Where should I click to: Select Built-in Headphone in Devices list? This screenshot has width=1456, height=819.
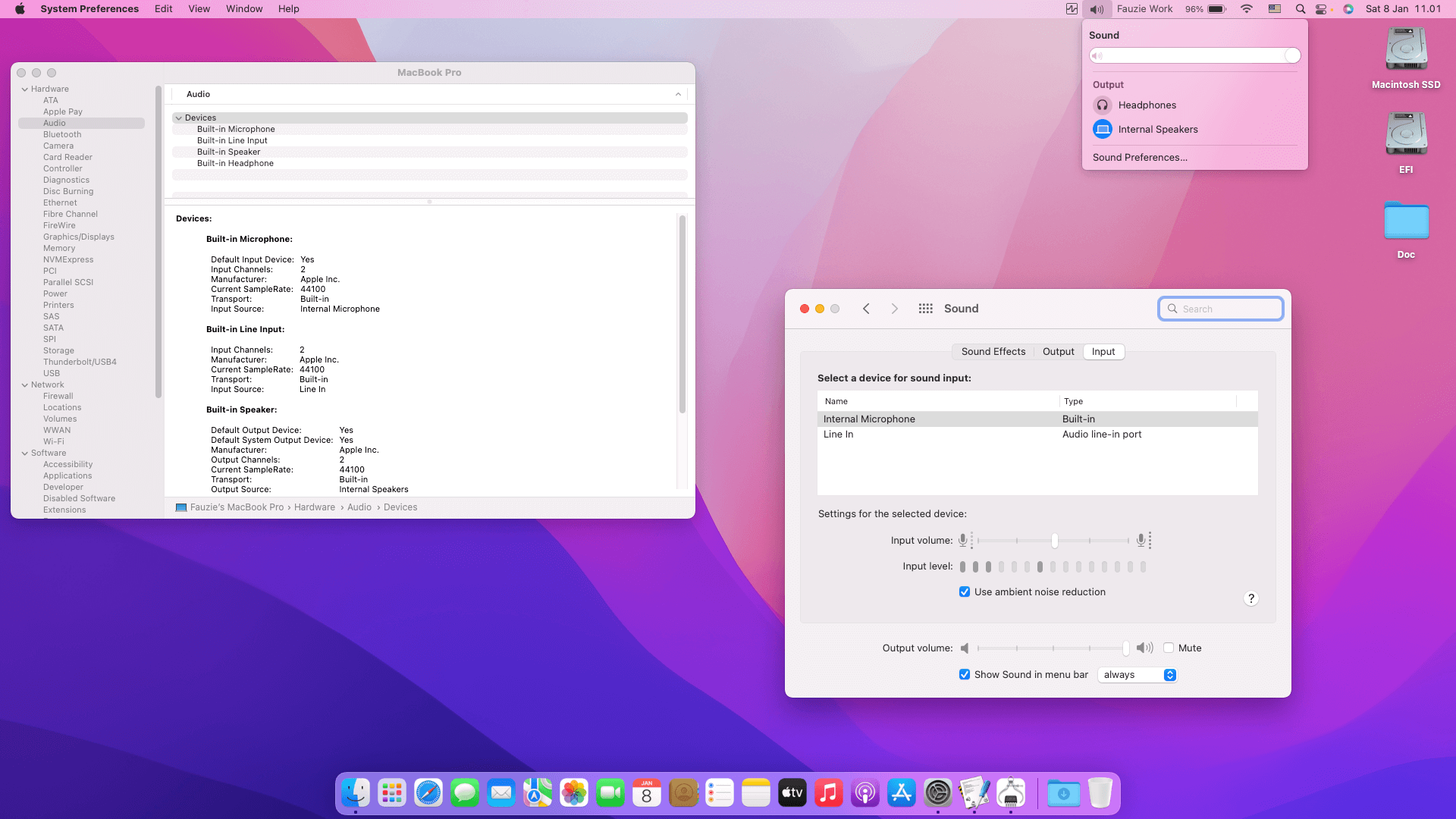click(x=429, y=164)
